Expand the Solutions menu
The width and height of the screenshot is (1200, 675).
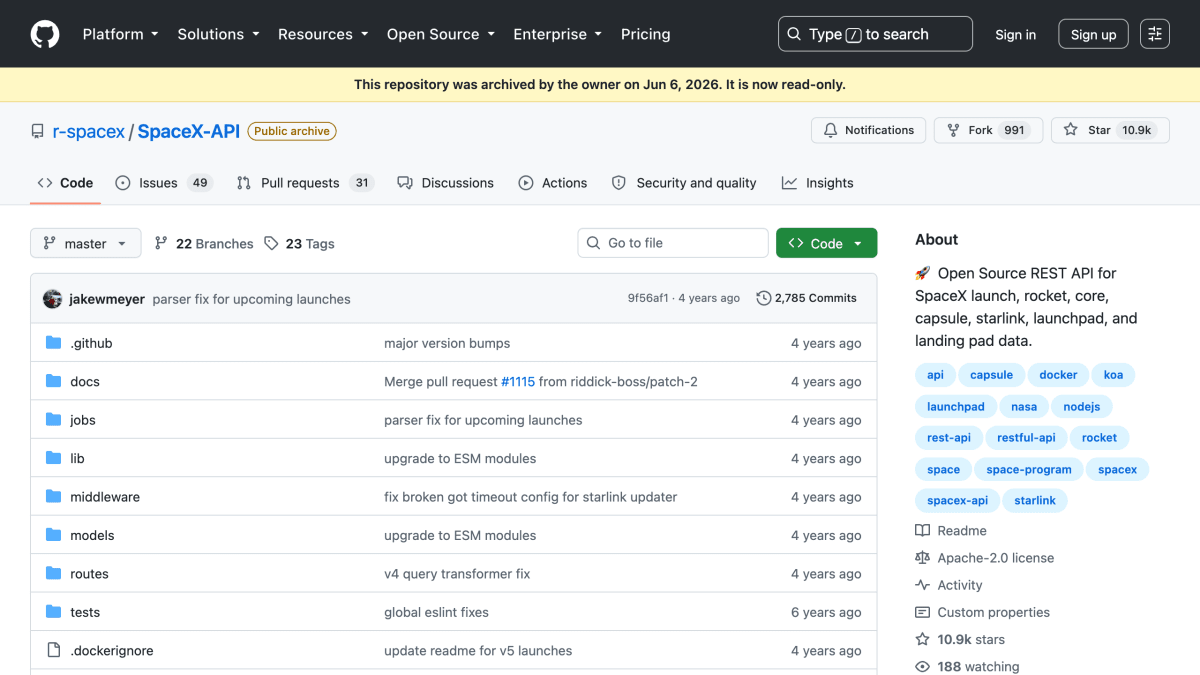point(218,34)
